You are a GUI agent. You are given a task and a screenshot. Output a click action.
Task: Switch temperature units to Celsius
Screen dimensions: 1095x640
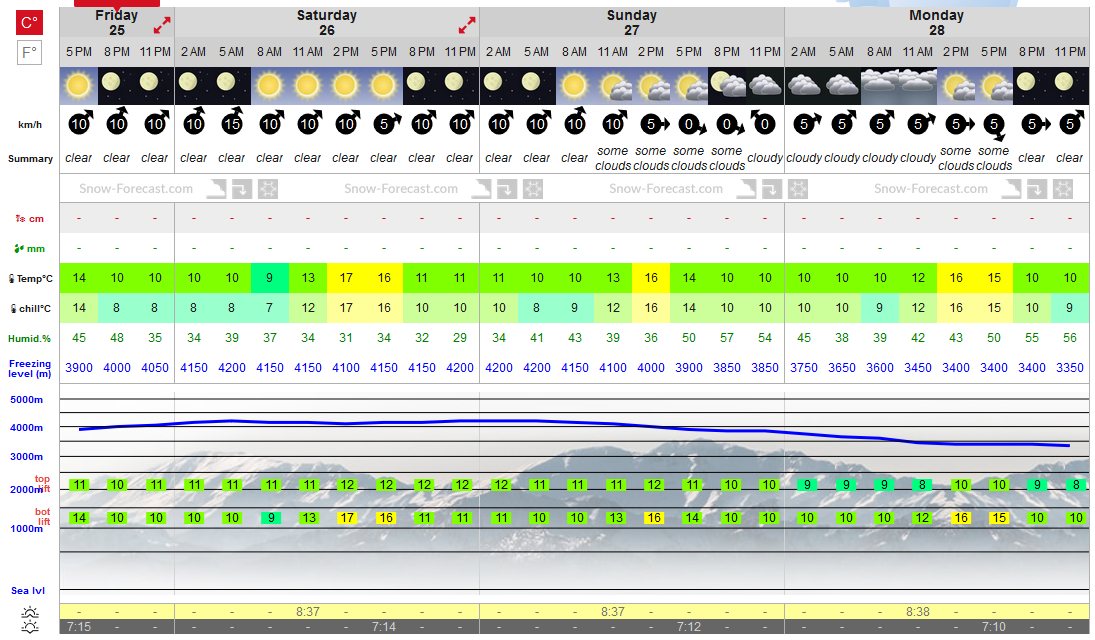(x=29, y=22)
